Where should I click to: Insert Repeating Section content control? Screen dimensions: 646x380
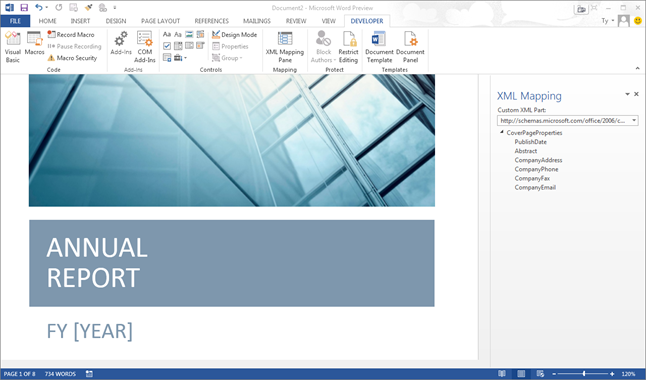click(x=167, y=58)
